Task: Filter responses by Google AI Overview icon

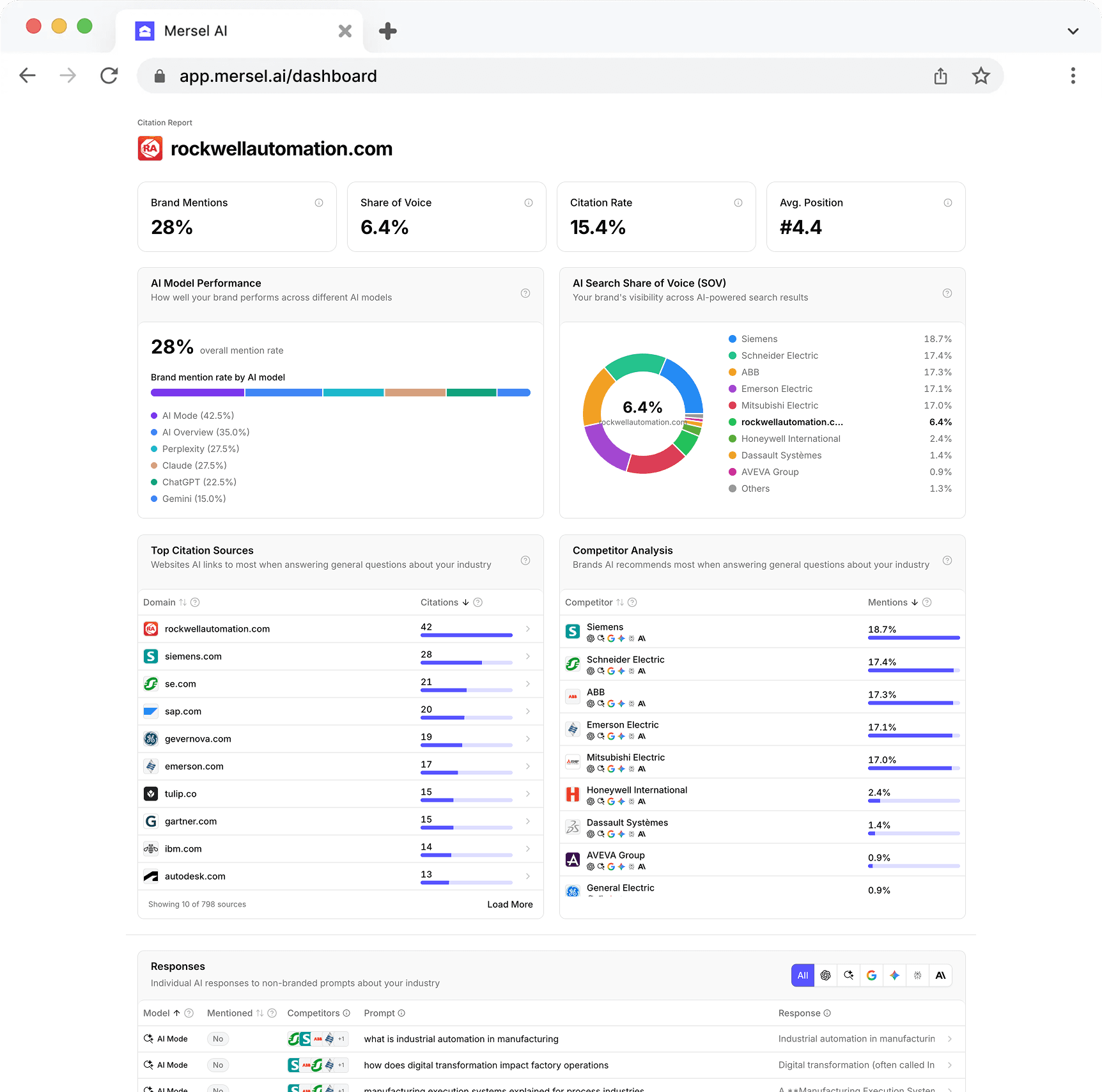Action: click(x=871, y=975)
